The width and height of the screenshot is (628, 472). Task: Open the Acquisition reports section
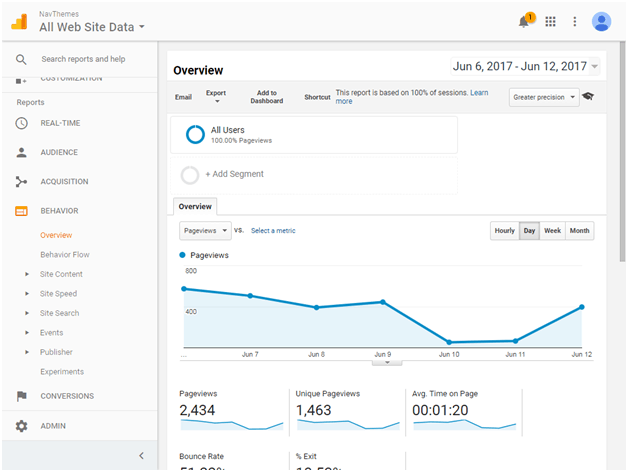click(64, 182)
